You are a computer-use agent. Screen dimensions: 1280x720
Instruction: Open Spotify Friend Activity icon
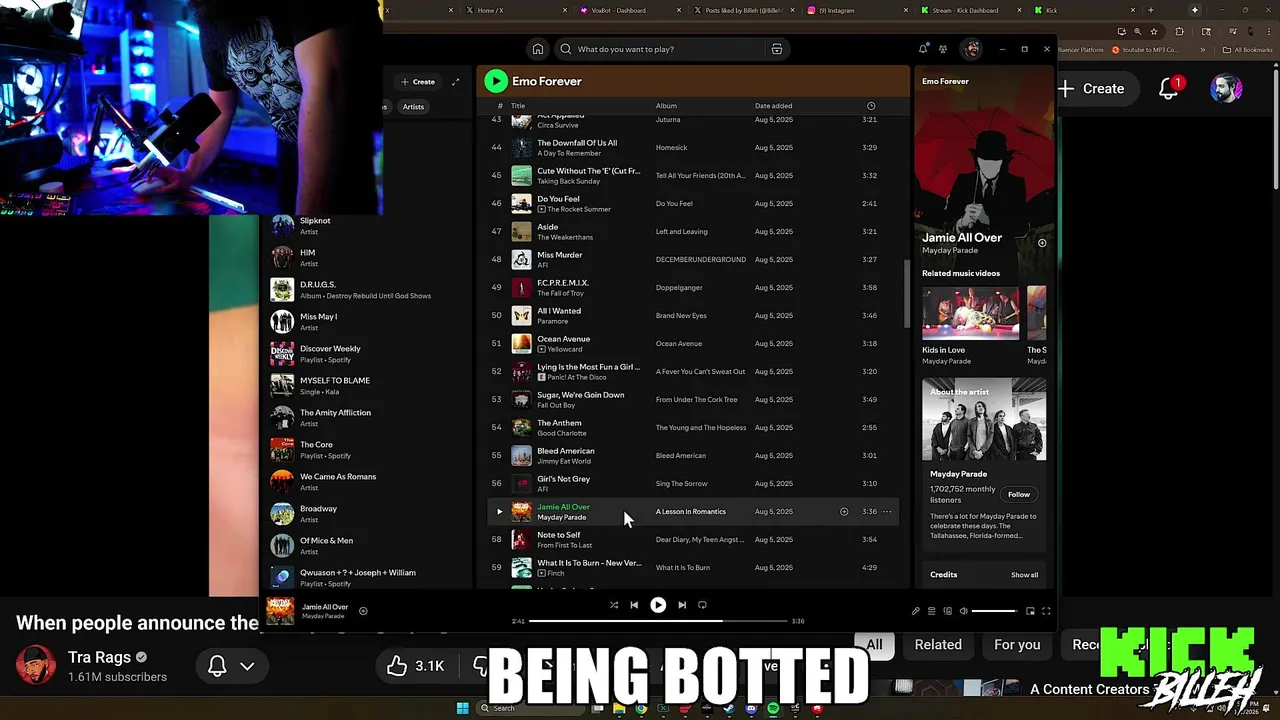[943, 49]
